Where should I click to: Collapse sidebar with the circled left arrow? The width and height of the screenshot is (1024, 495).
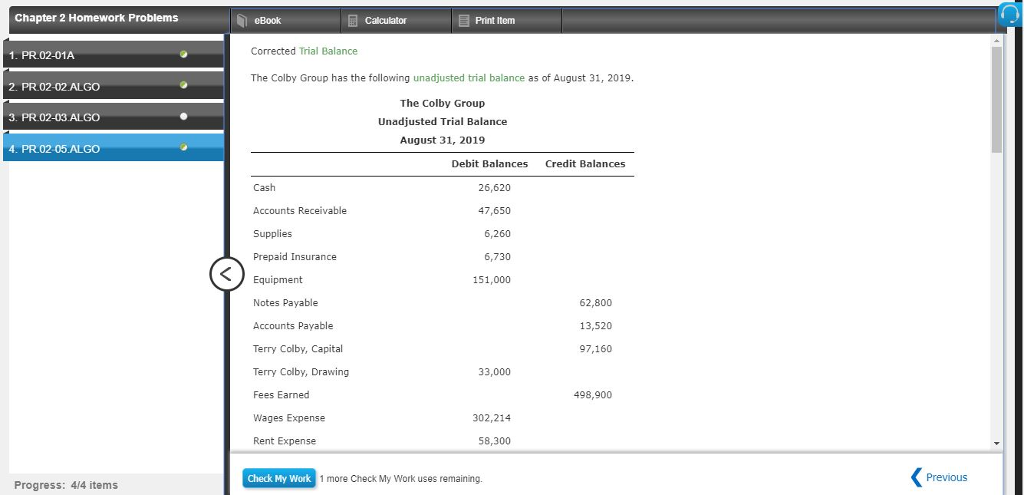tap(227, 274)
